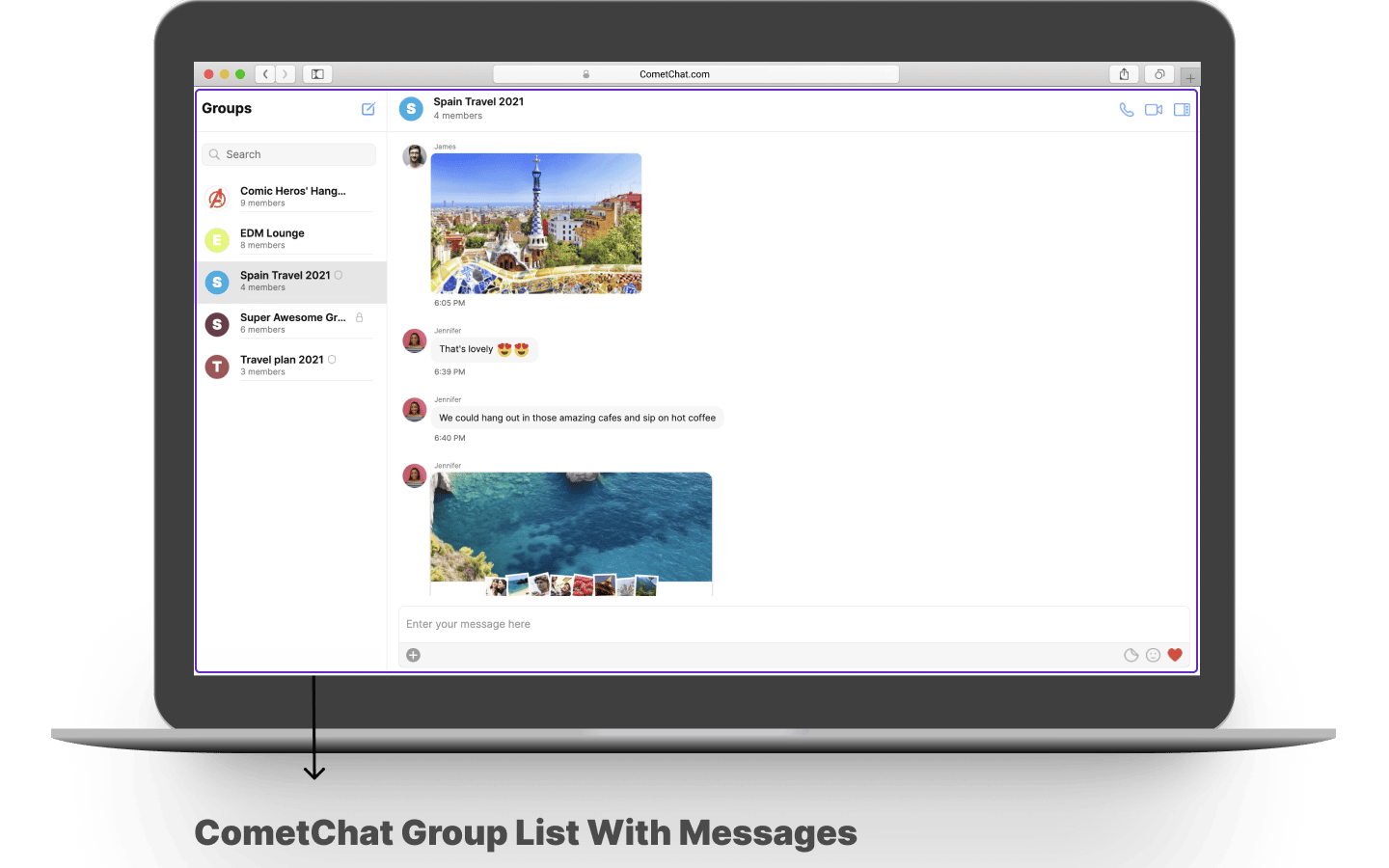Image resolution: width=1389 pixels, height=868 pixels.
Task: Open the sticker picker icon
Action: [1131, 655]
